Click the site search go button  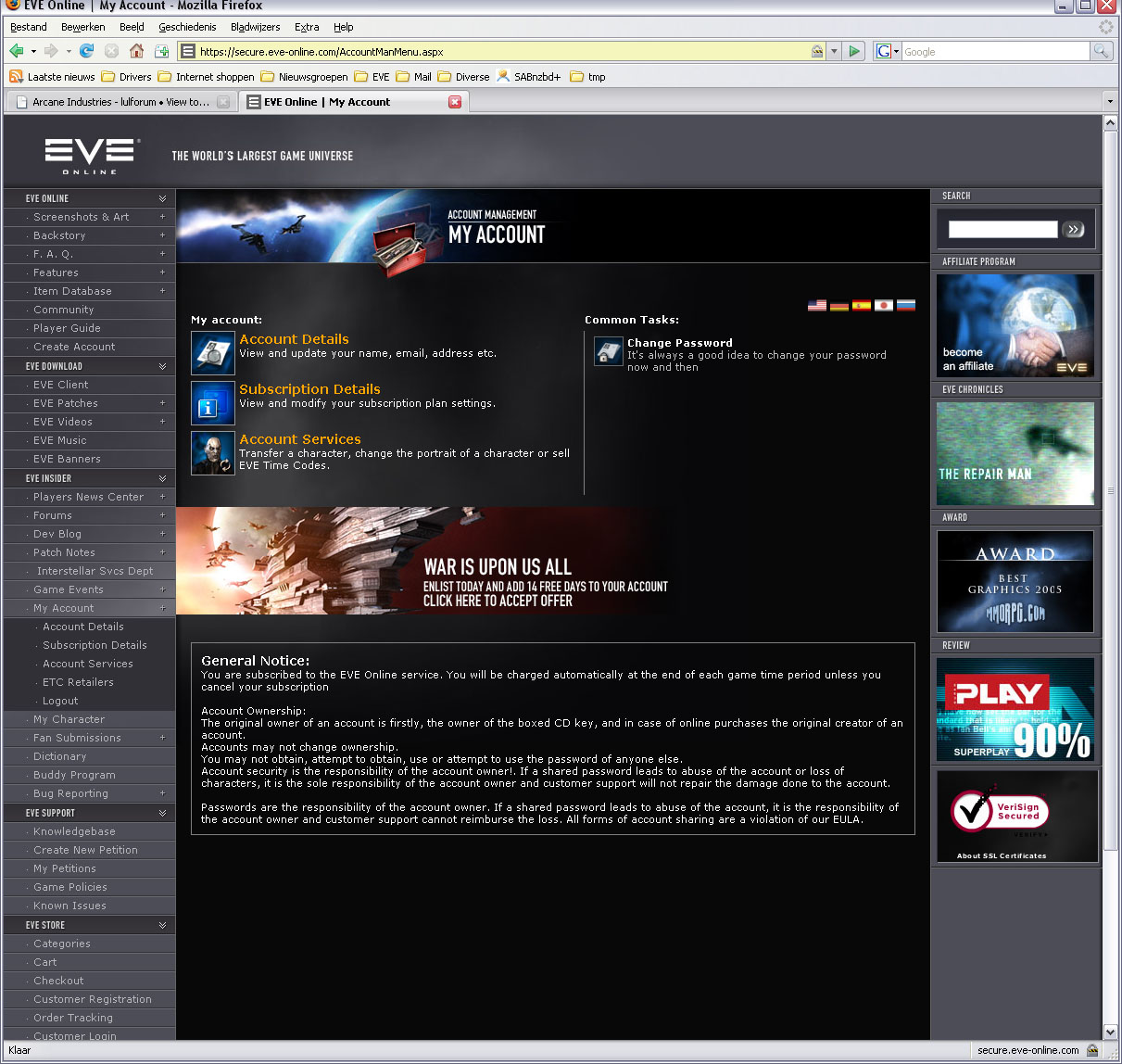[1074, 229]
